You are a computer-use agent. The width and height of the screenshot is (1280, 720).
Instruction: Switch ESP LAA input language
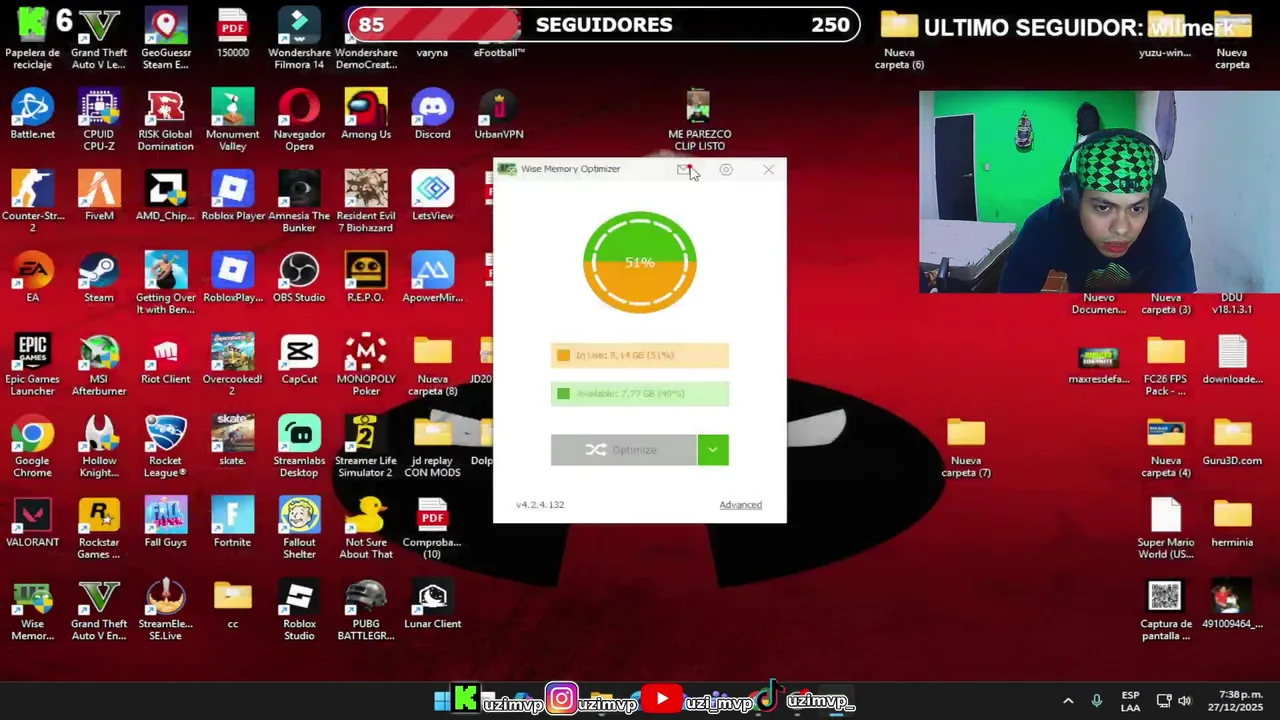(1130, 701)
